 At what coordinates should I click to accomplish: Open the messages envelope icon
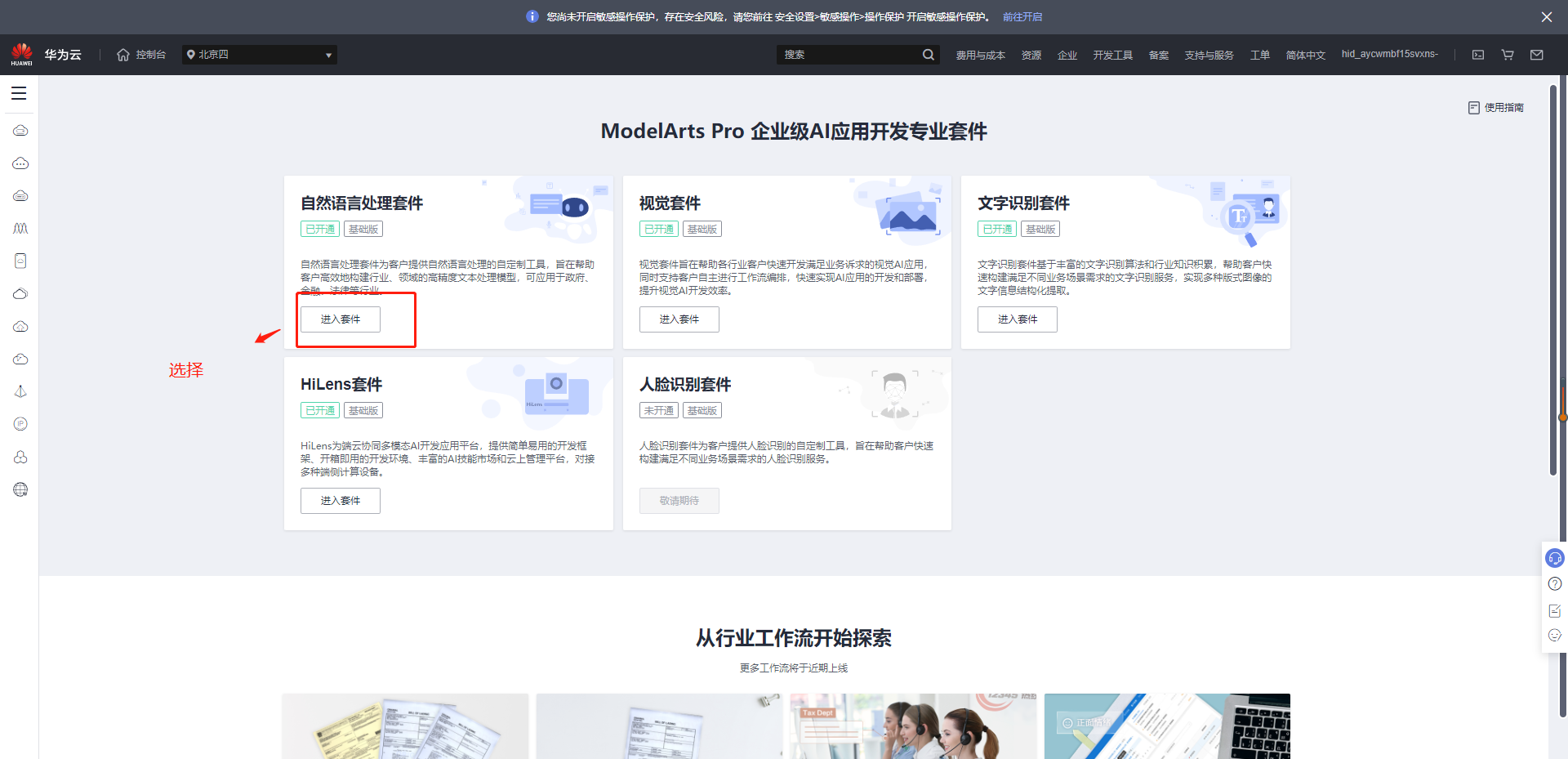(x=1537, y=55)
